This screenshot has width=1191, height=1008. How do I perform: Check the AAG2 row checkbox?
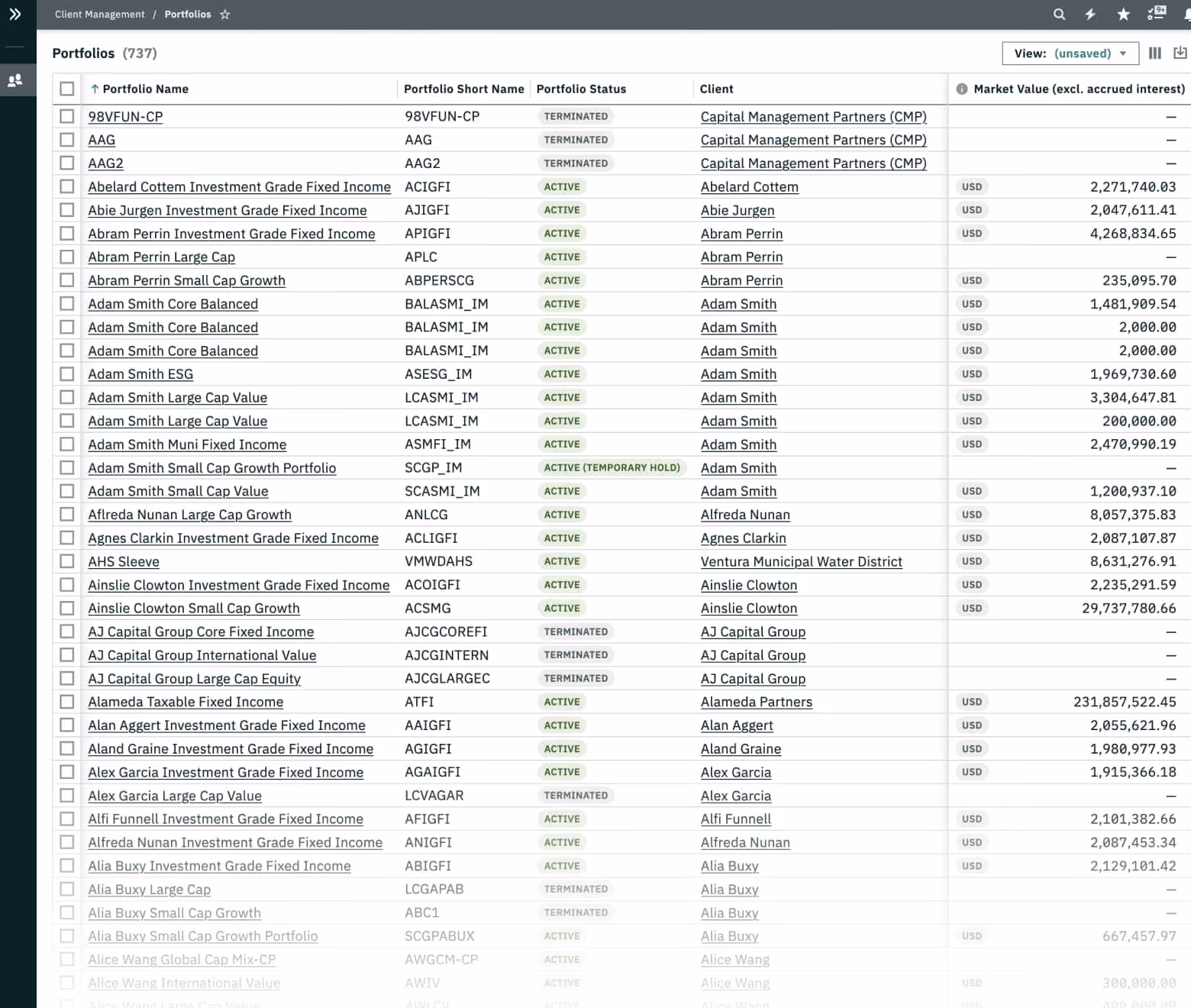tap(67, 163)
